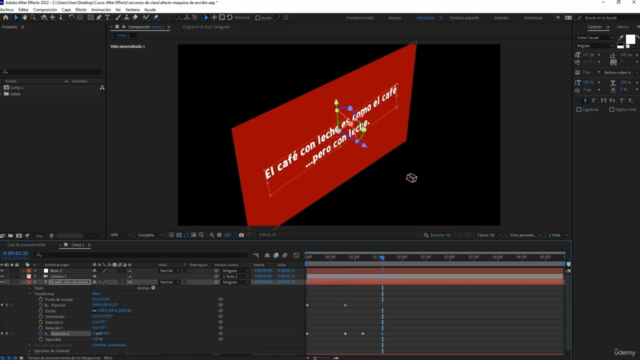Select the Horizontal Type tool

pyautogui.click(x=108, y=18)
